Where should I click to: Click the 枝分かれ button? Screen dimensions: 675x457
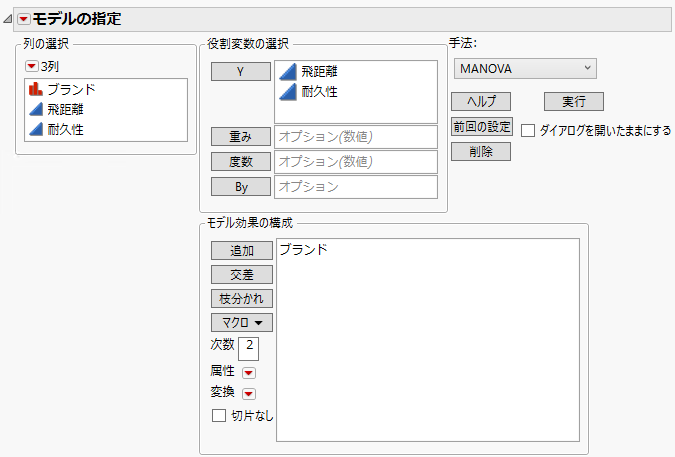(x=242, y=299)
